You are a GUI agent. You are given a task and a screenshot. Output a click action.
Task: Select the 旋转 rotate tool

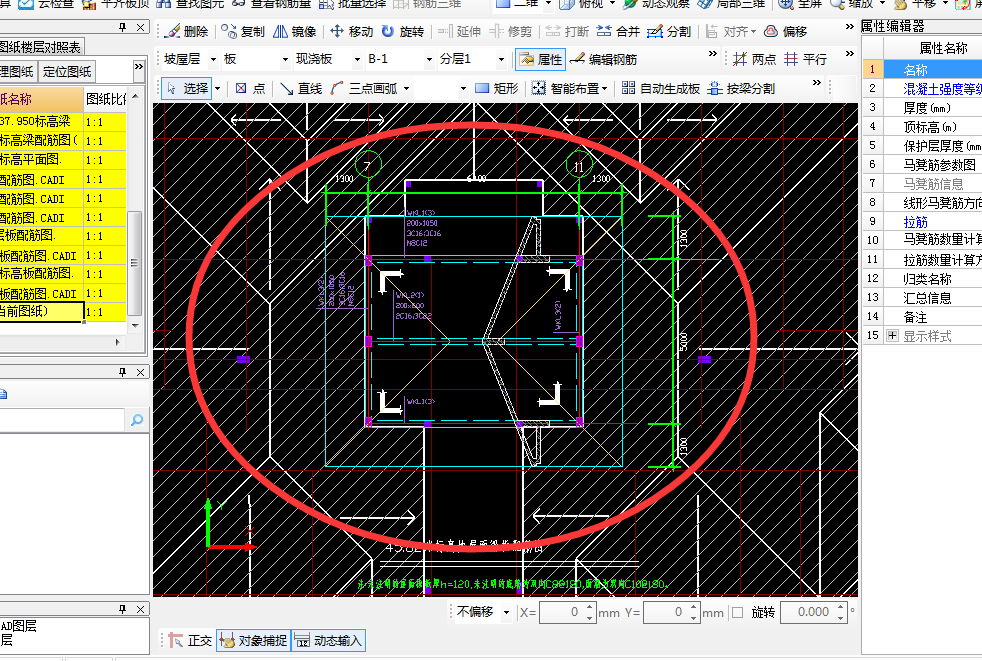403,31
